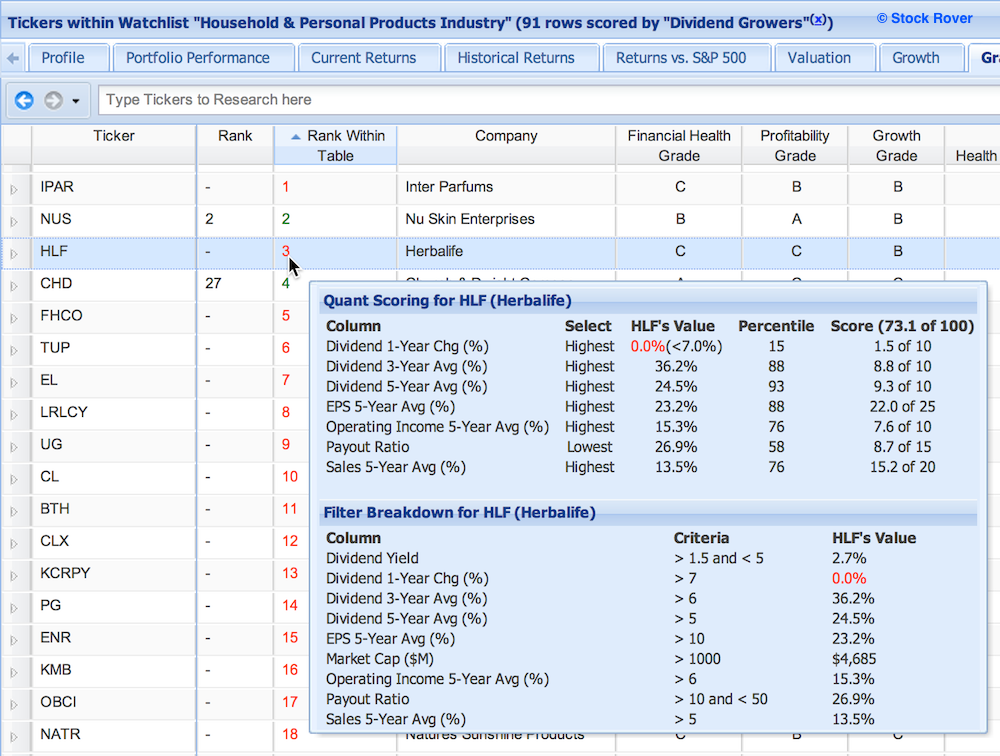Expand the UG row
This screenshot has height=756, width=1000.
(x=14, y=447)
